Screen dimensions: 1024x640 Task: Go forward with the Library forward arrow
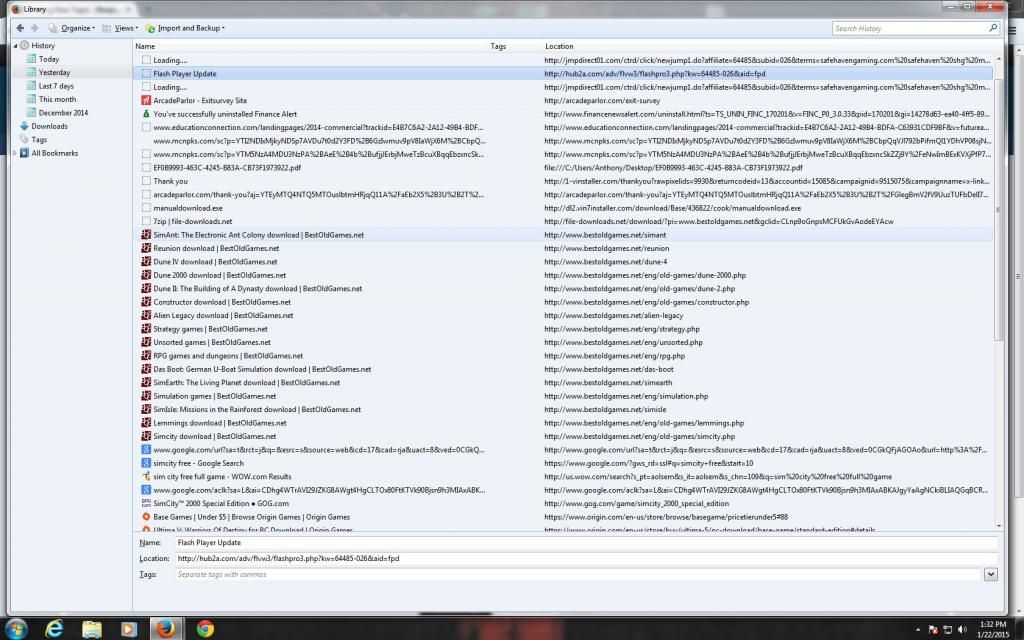pyautogui.click(x=35, y=28)
